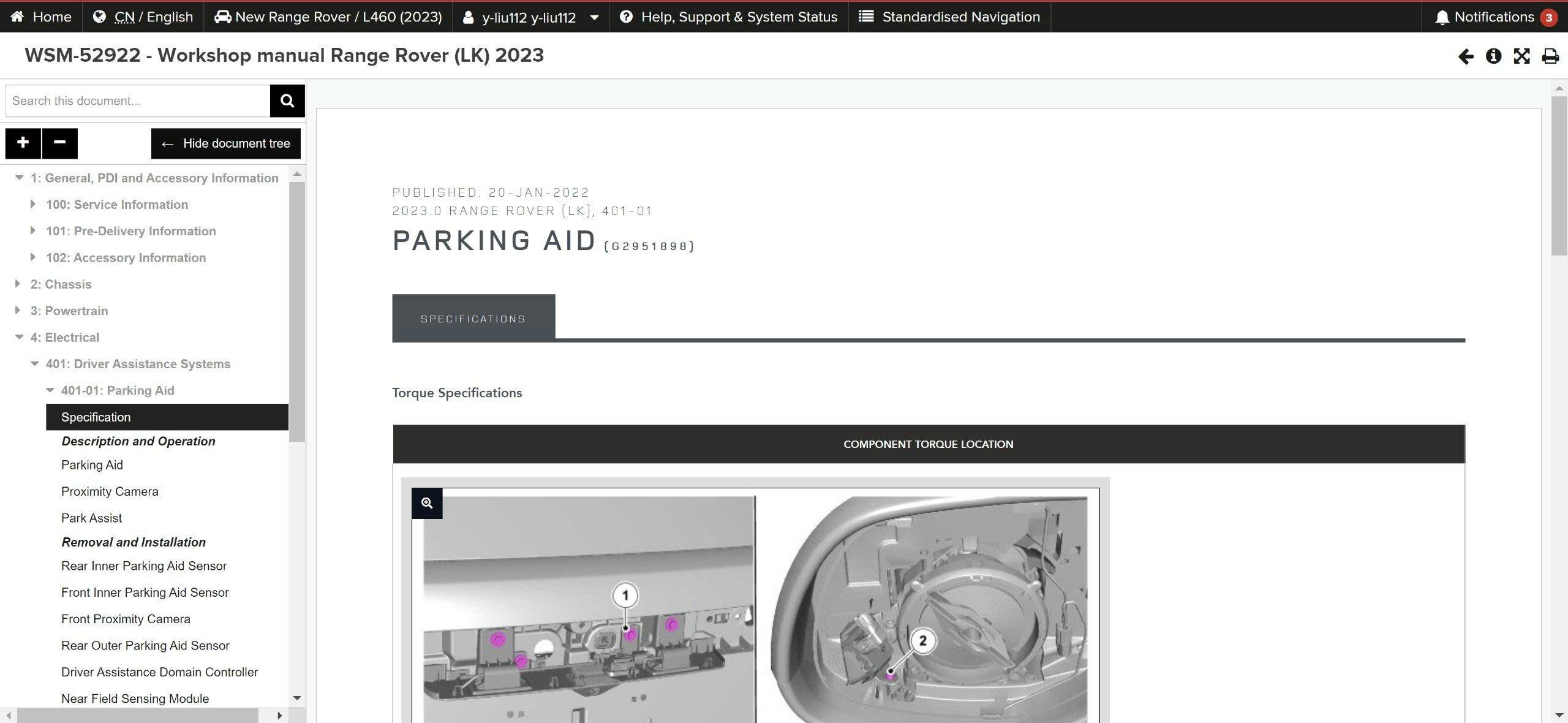View document information via the info icon
The image size is (1568, 723).
coord(1493,56)
